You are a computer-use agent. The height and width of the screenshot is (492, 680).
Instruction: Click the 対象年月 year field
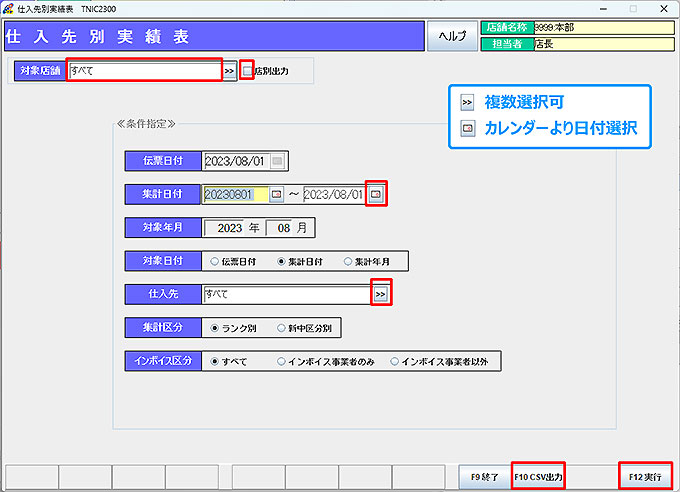click(225, 228)
